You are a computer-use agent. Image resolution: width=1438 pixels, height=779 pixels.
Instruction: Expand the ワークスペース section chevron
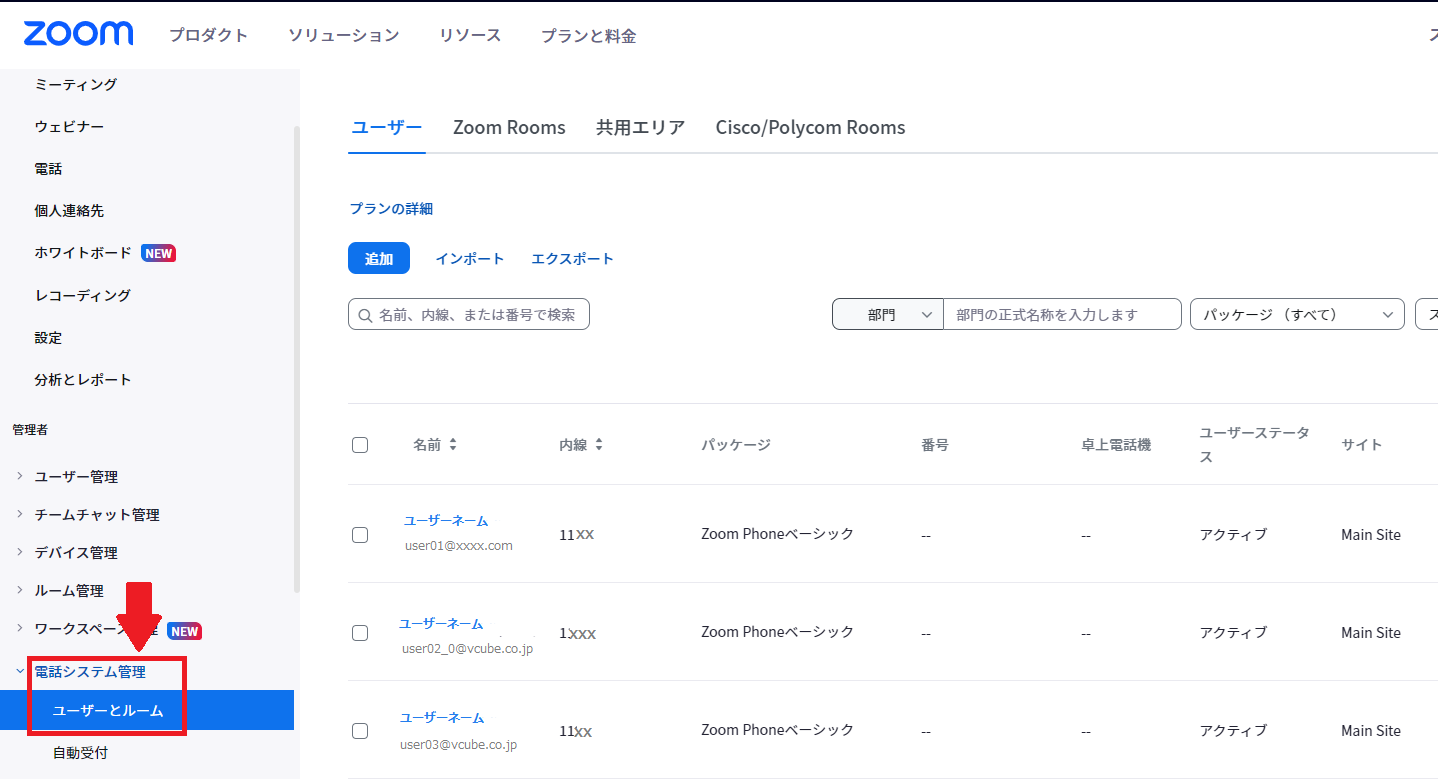(20, 628)
